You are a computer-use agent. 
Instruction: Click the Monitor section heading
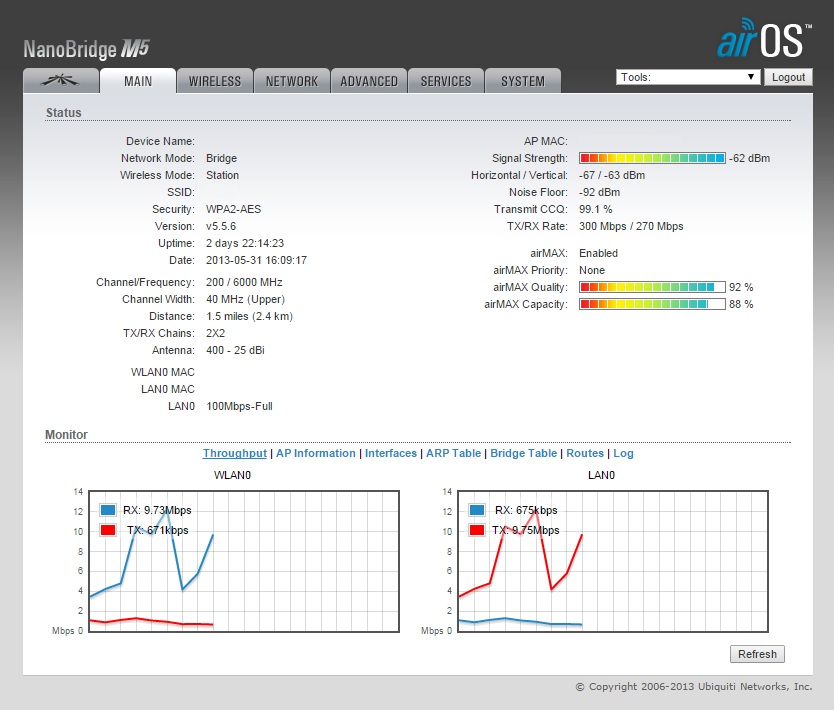(x=66, y=435)
